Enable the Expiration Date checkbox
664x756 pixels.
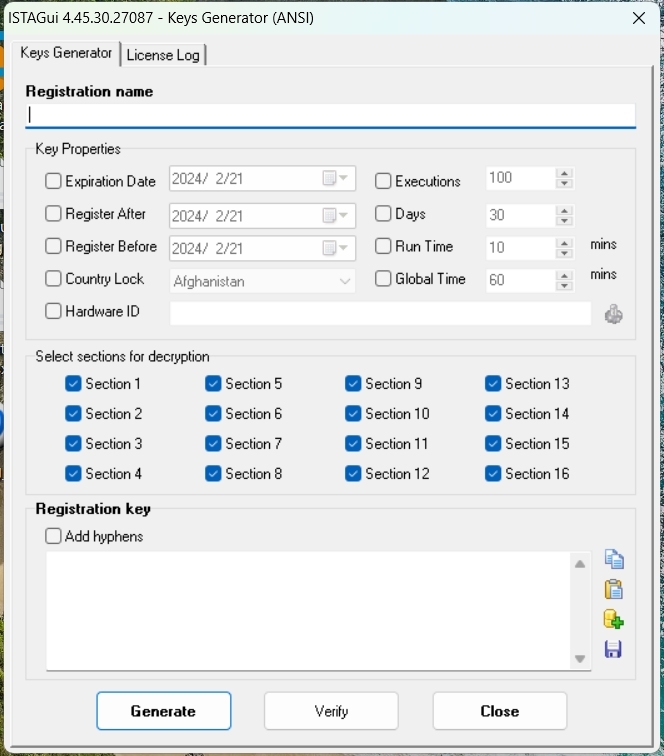click(53, 181)
